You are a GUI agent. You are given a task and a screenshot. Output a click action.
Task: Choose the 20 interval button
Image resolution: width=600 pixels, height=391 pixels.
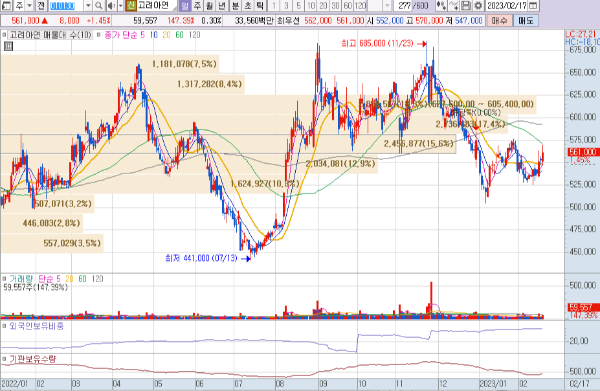(323, 6)
